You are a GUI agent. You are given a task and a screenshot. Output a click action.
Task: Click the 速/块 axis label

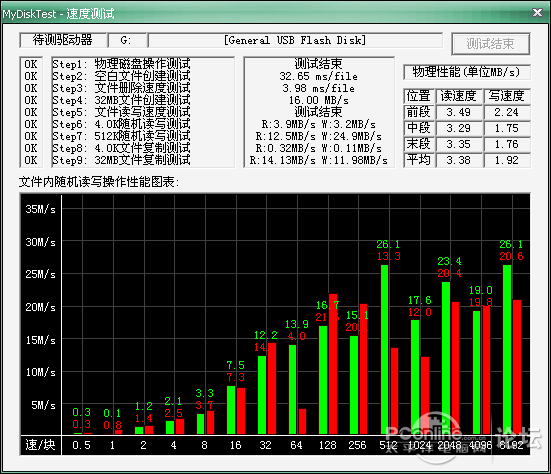pos(40,445)
